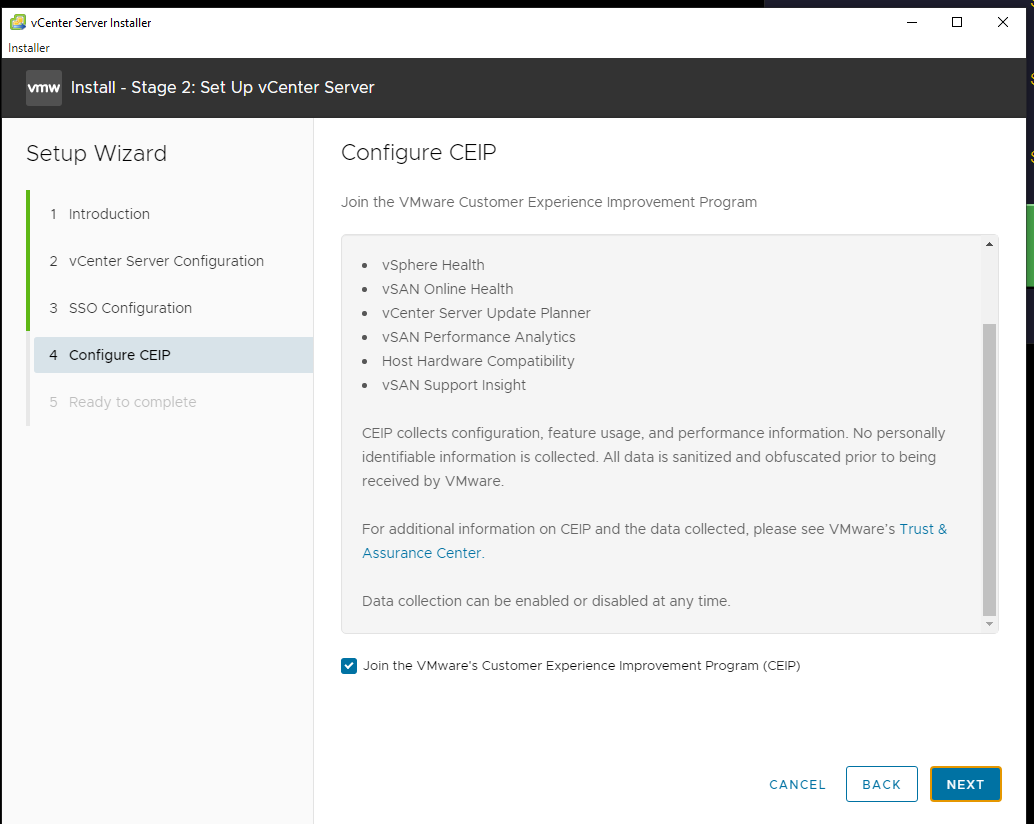Select the Configure CEIP step

[173, 355]
